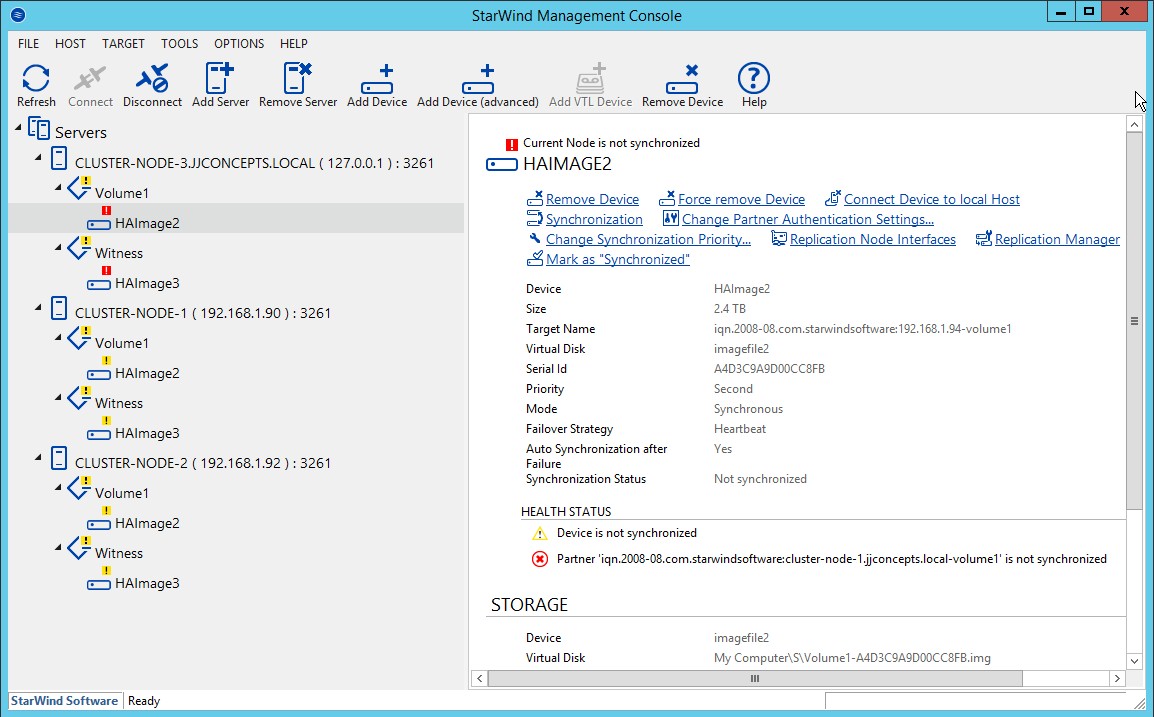
Task: Select Volume1 label under CLUSTER-NODE-2
Action: pos(122,493)
